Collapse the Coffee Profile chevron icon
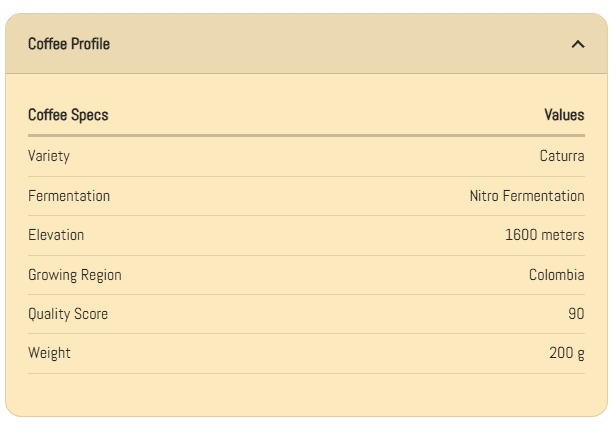616x432 pixels. [577, 44]
